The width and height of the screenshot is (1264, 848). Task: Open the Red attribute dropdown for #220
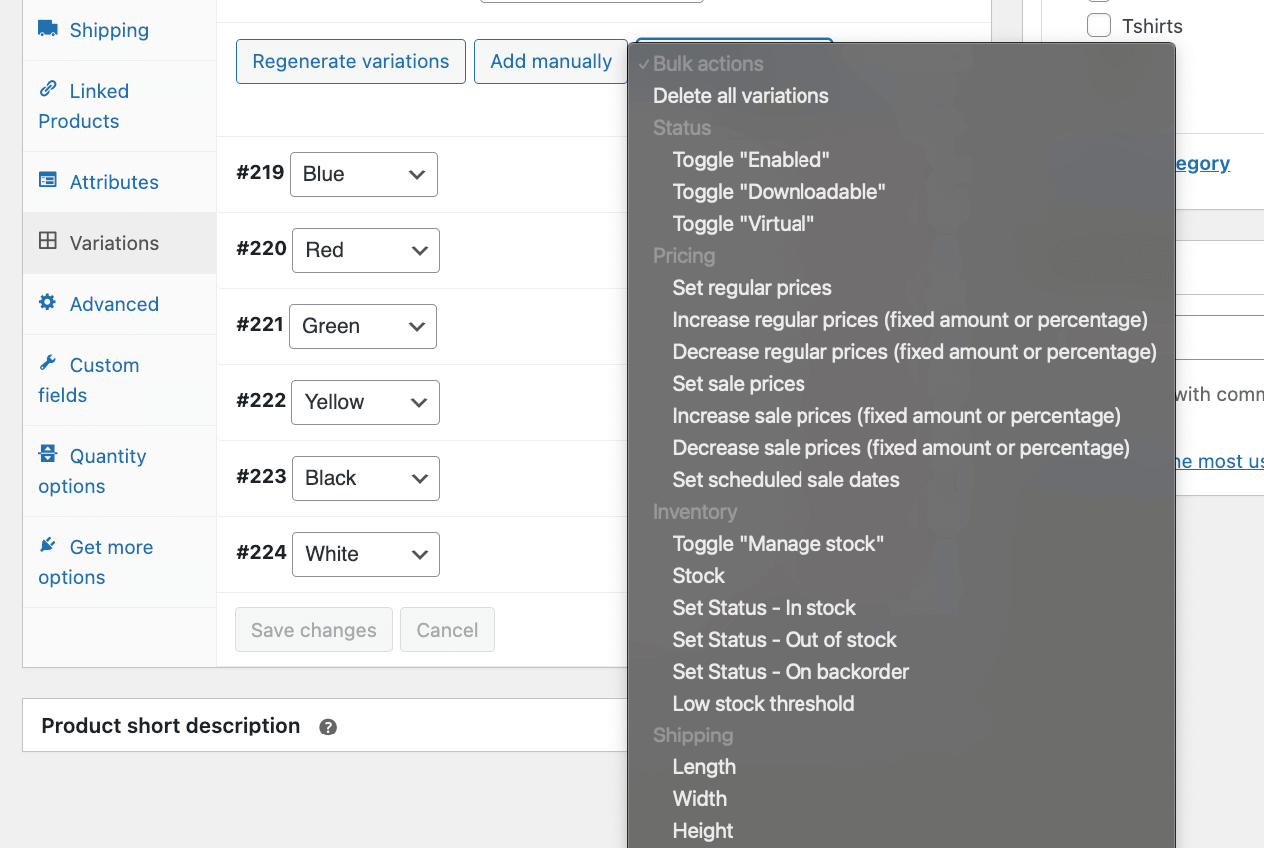[x=366, y=250]
